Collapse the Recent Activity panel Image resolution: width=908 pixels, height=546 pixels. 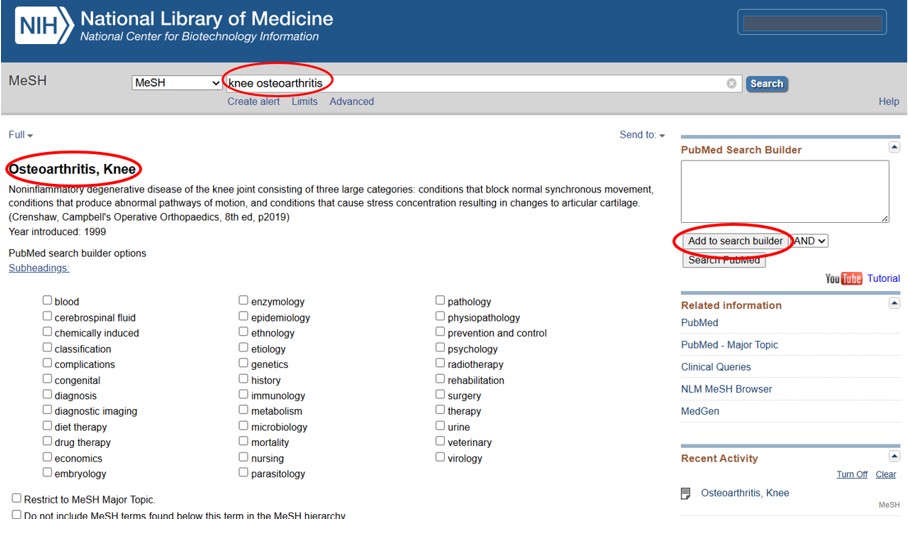pos(894,456)
